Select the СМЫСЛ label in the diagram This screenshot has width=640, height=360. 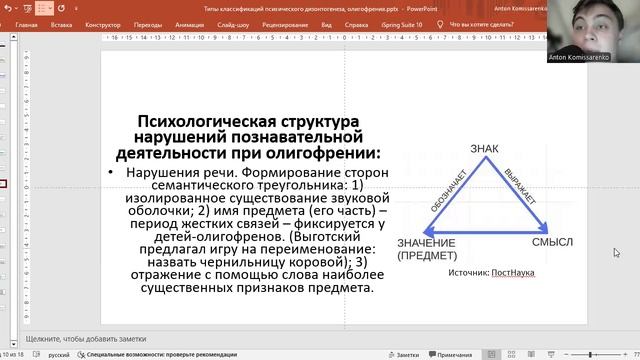[552, 242]
